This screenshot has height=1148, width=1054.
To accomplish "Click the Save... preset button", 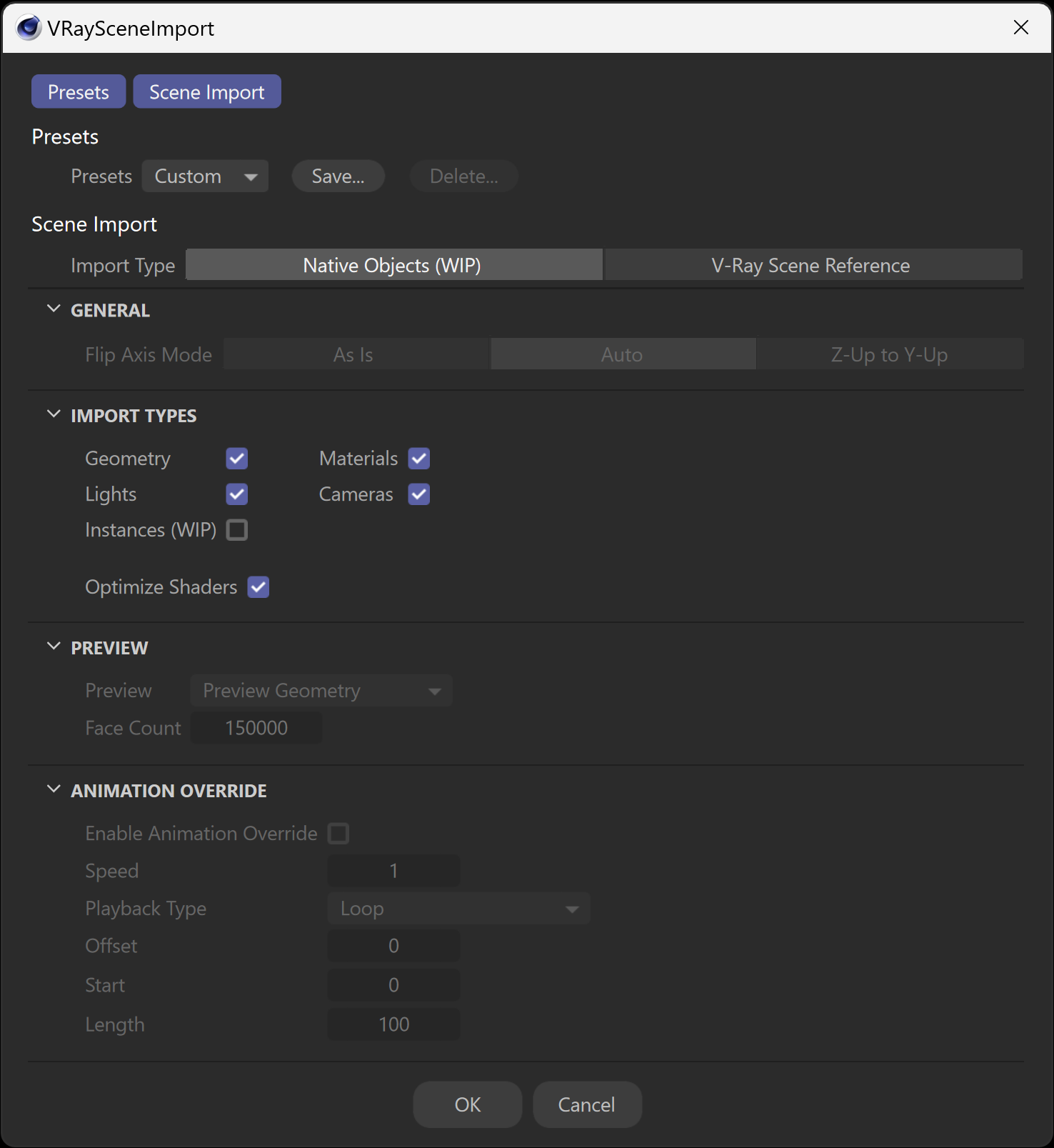I will pyautogui.click(x=338, y=176).
